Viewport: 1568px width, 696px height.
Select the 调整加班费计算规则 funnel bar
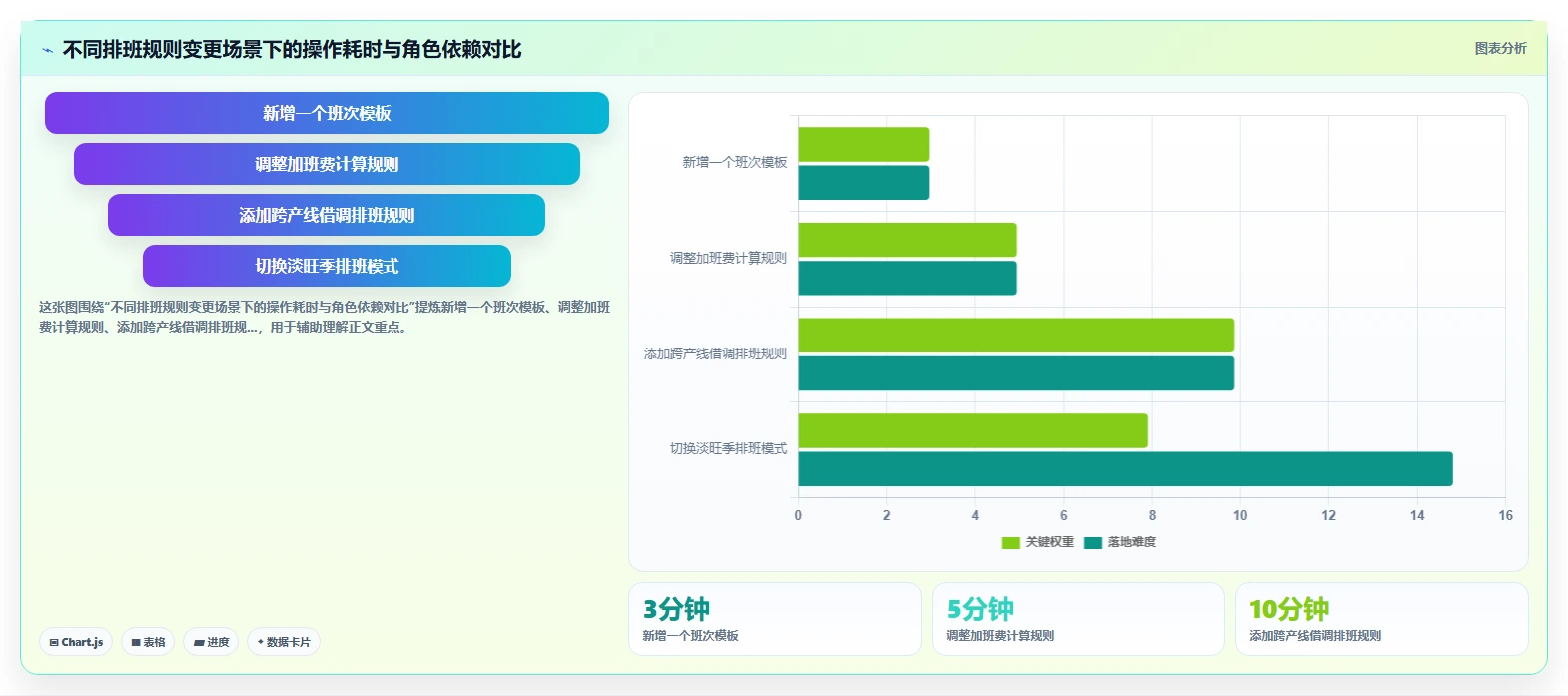point(327,164)
